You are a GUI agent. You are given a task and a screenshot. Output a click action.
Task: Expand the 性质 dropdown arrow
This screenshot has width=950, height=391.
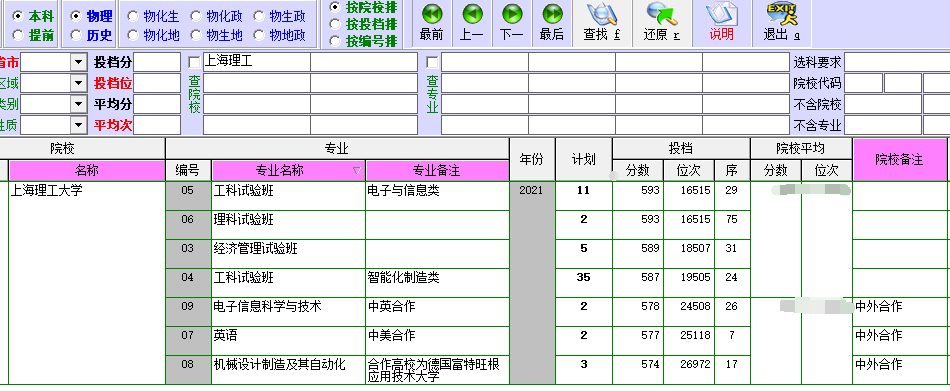click(78, 125)
